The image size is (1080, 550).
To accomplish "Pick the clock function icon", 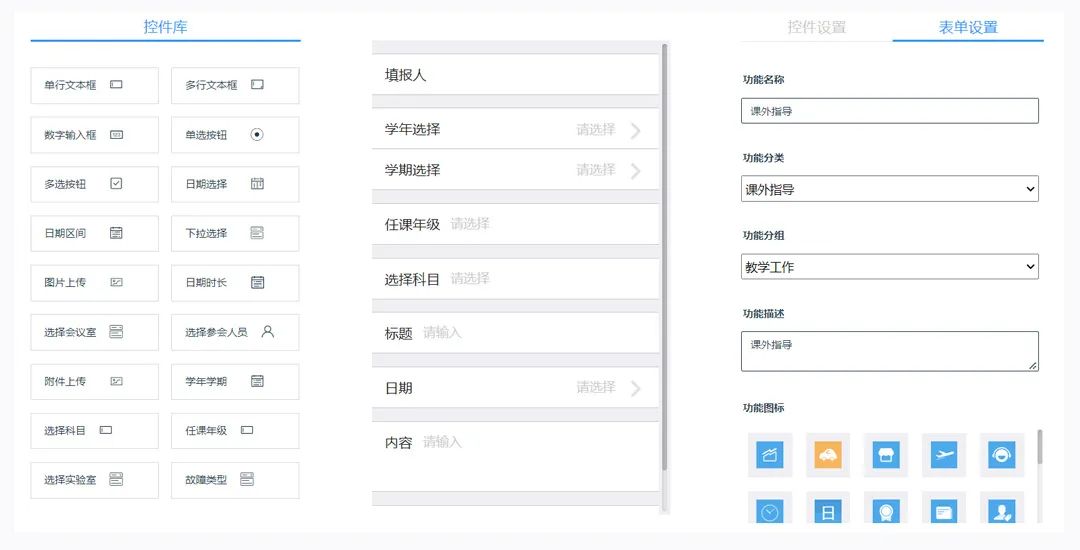I will [769, 509].
